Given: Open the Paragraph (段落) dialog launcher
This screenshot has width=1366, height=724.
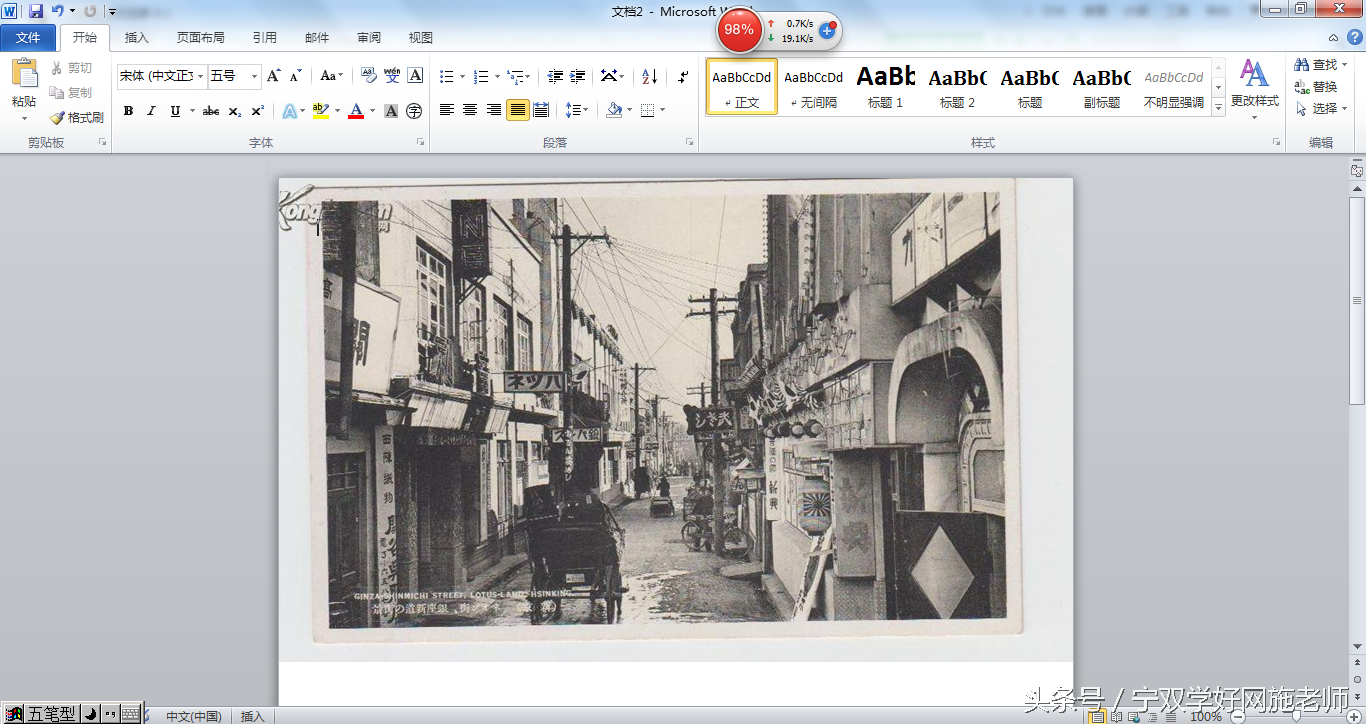Looking at the screenshot, I should [689, 143].
